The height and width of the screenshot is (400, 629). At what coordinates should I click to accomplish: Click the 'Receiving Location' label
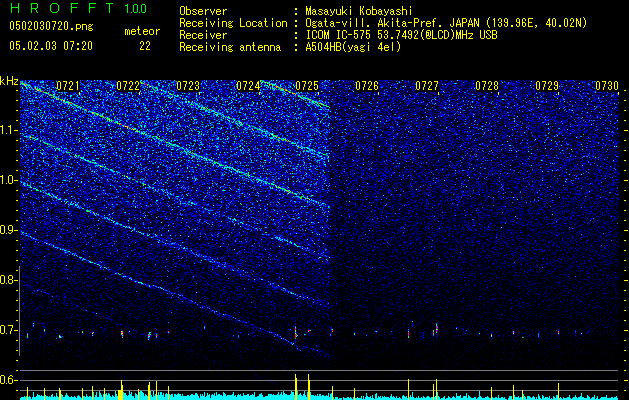233,23
